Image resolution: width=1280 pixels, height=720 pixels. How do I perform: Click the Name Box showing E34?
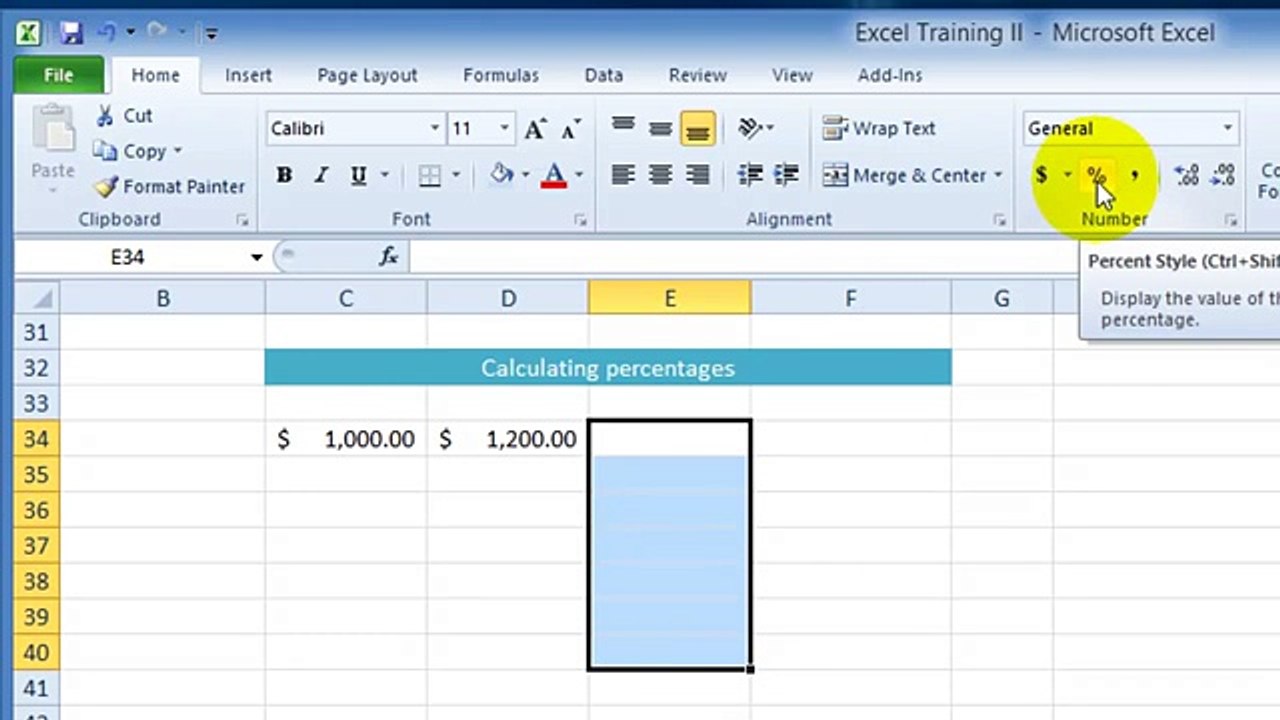coord(128,257)
